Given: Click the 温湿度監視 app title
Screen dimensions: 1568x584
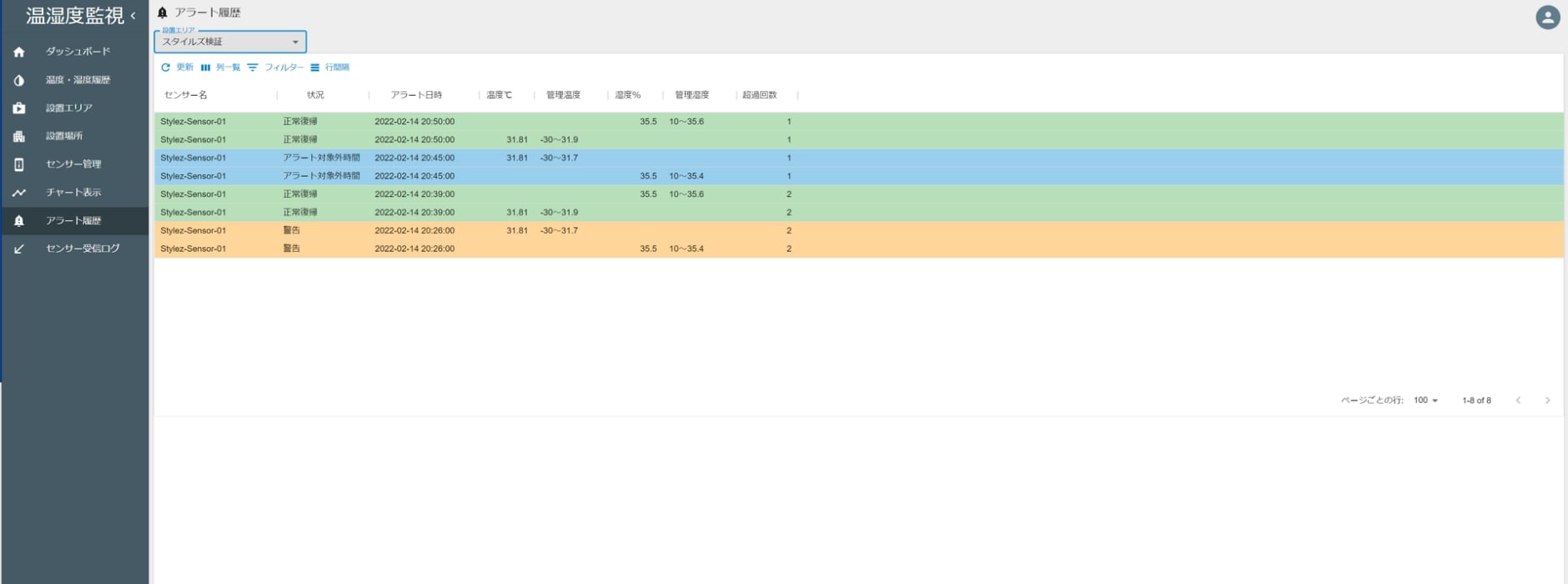Looking at the screenshot, I should tap(74, 16).
